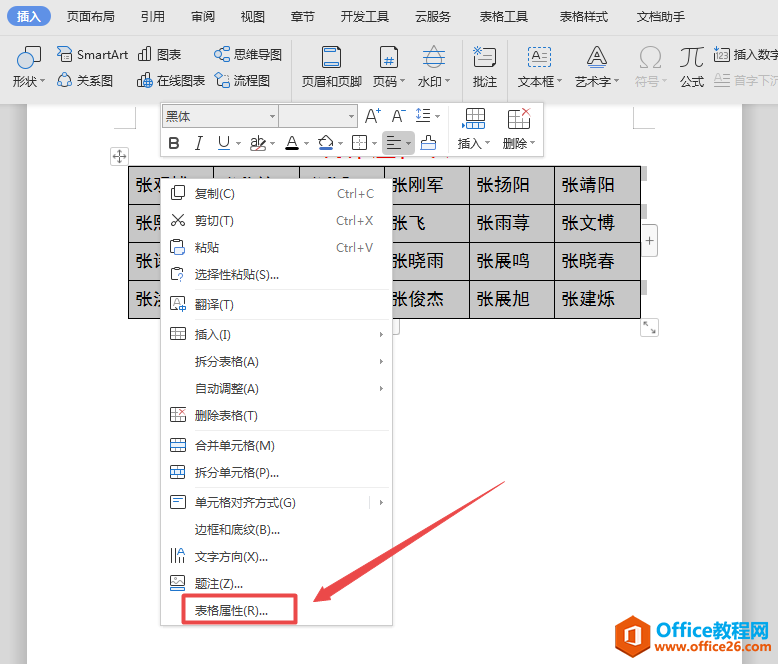Insert a 批注 comment
Viewport: 778px width, 664px height.
pyautogui.click(x=484, y=58)
